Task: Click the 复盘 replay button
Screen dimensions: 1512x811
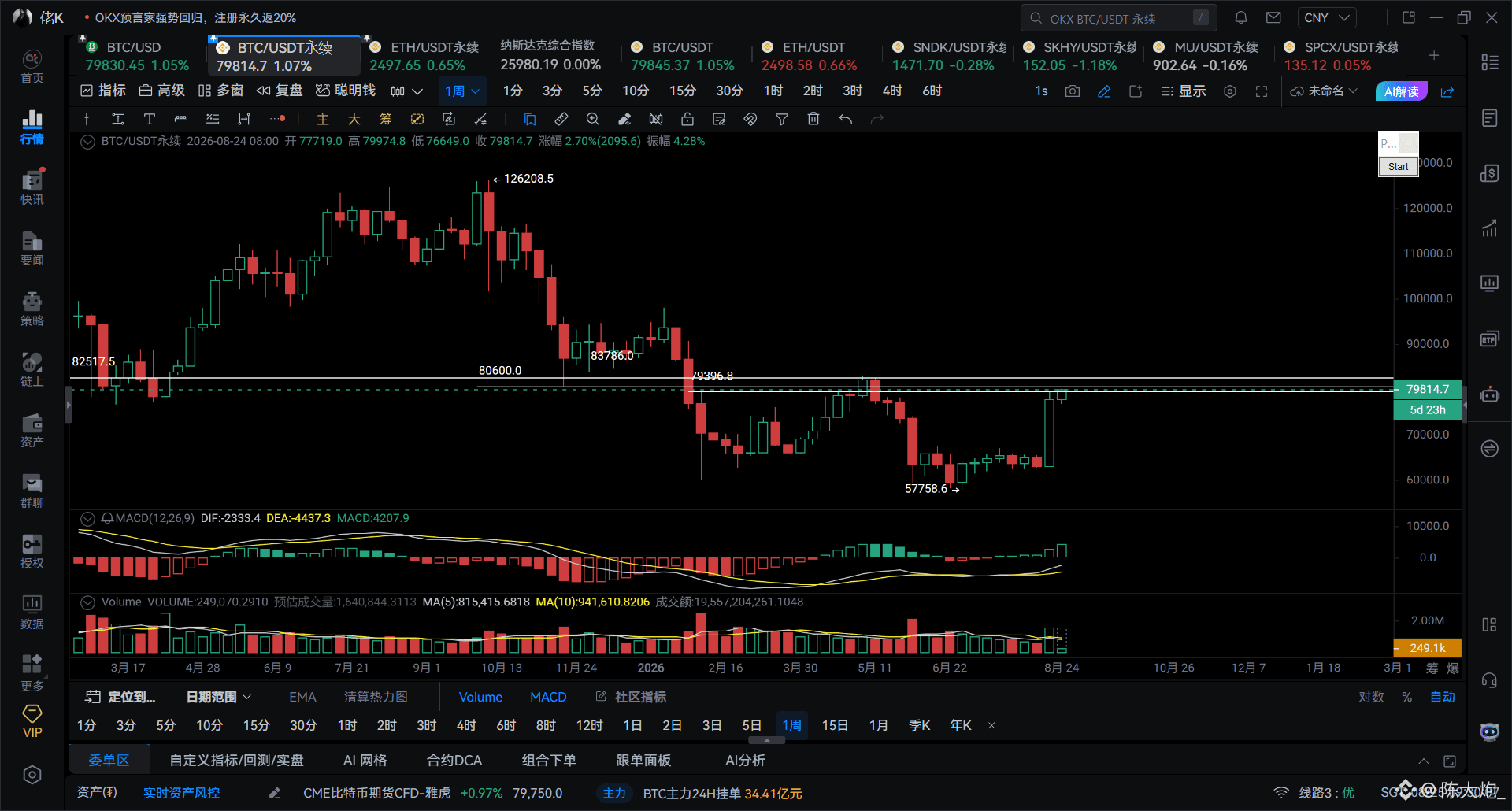Action: (x=280, y=91)
